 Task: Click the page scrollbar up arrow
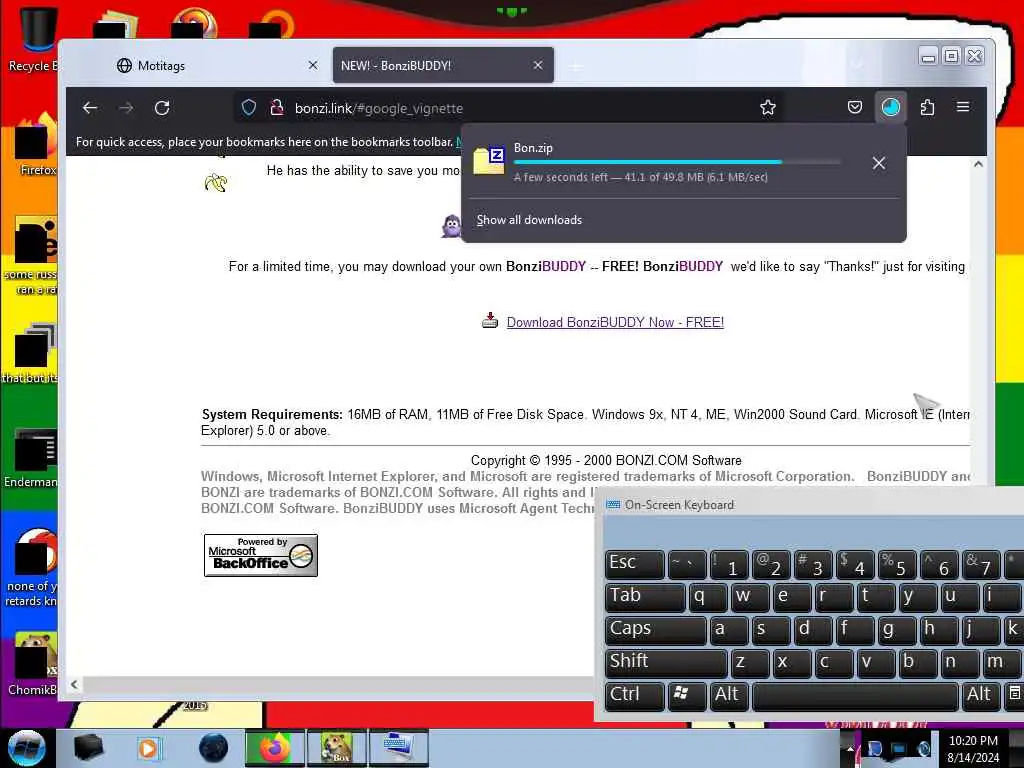[978, 165]
